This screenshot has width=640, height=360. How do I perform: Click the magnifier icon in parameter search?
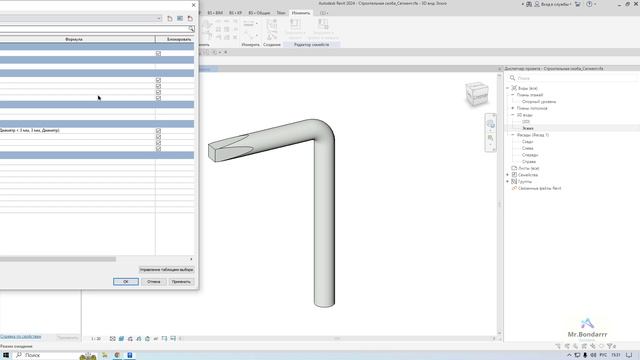(x=191, y=29)
